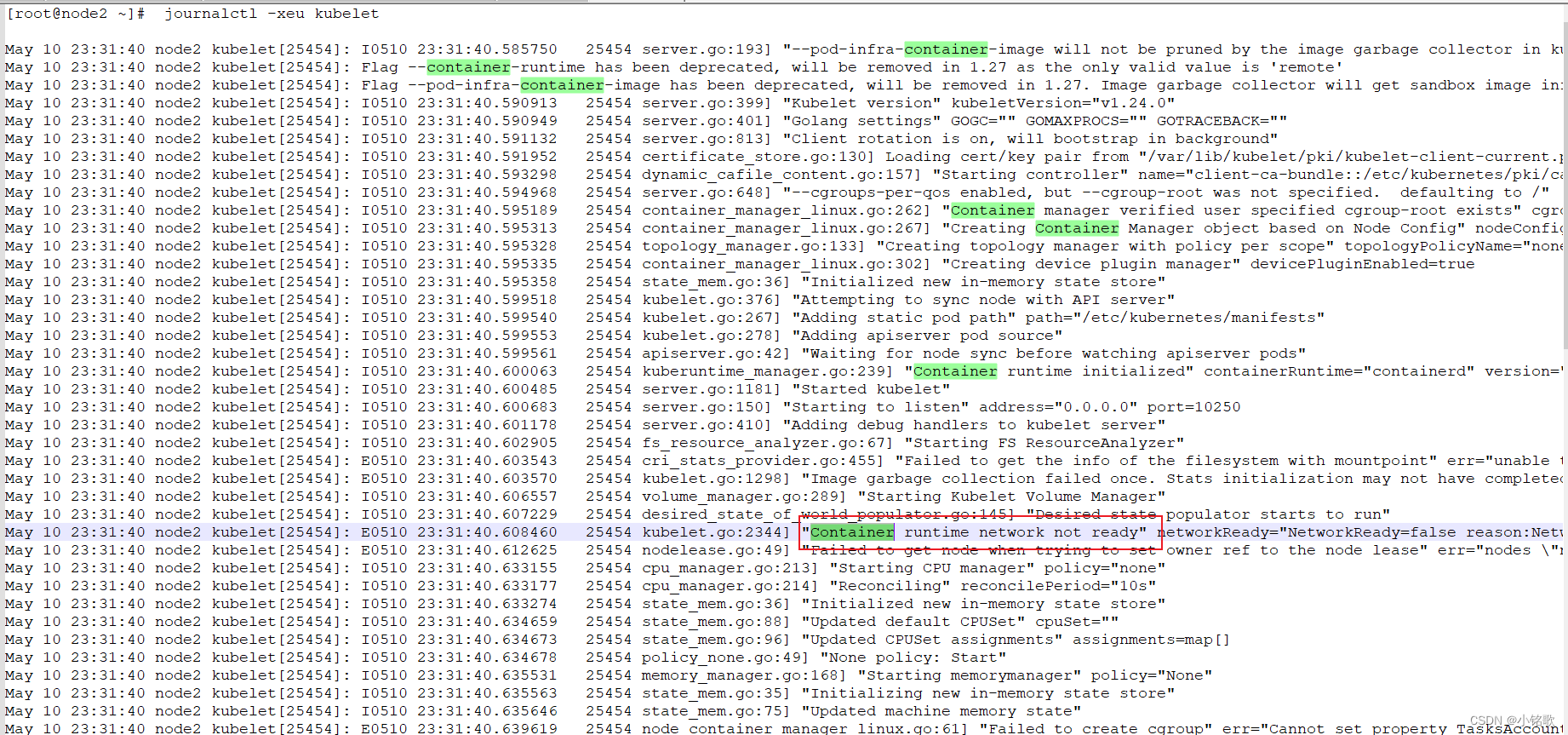Click the 'Adding apiserver pod source' message

pos(927,336)
